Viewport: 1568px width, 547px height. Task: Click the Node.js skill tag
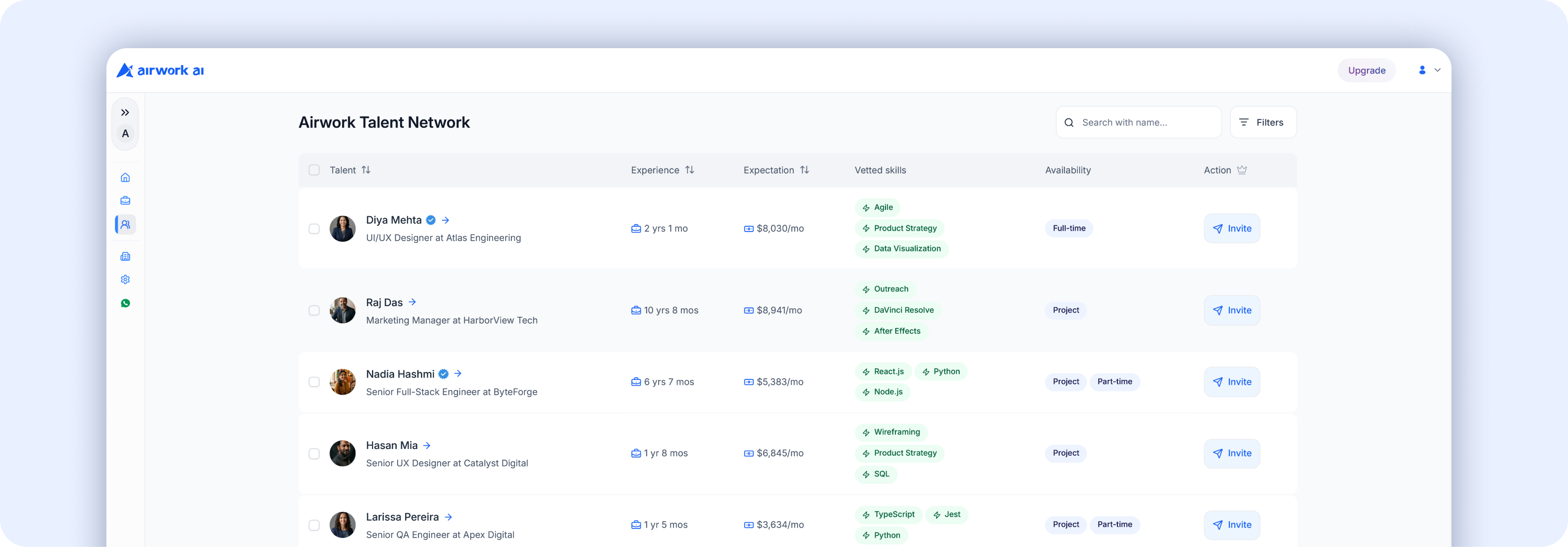point(883,392)
